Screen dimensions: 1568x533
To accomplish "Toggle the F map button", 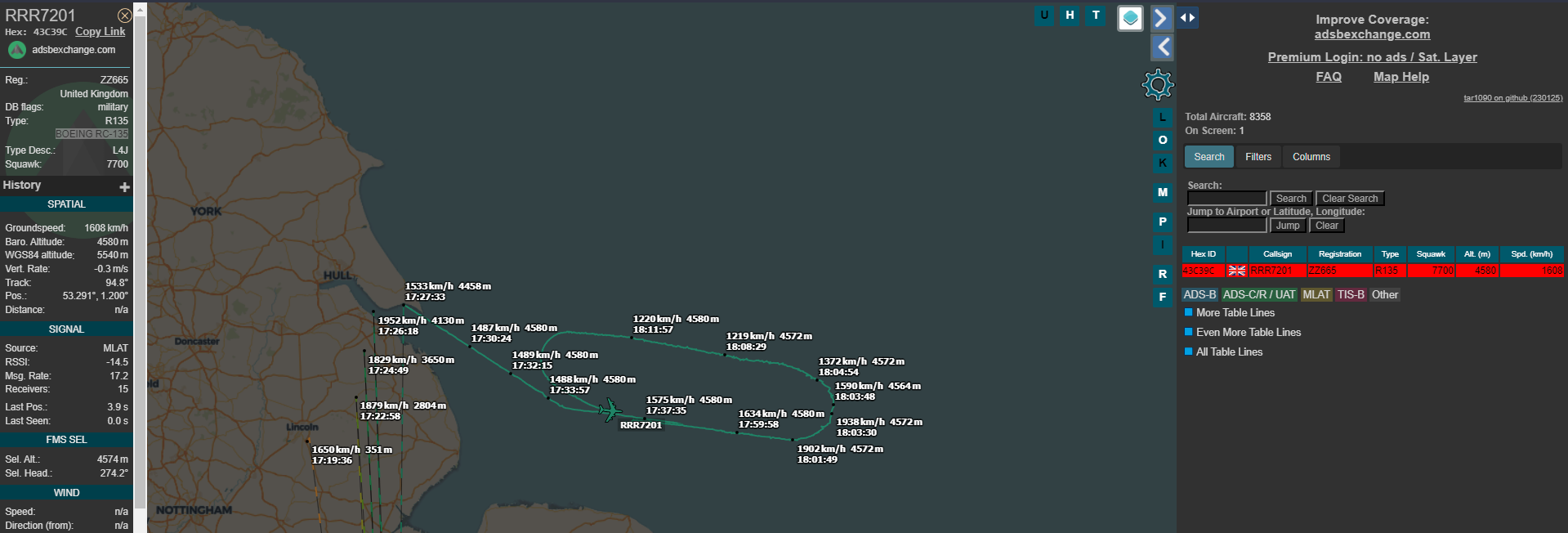I will click(1163, 297).
